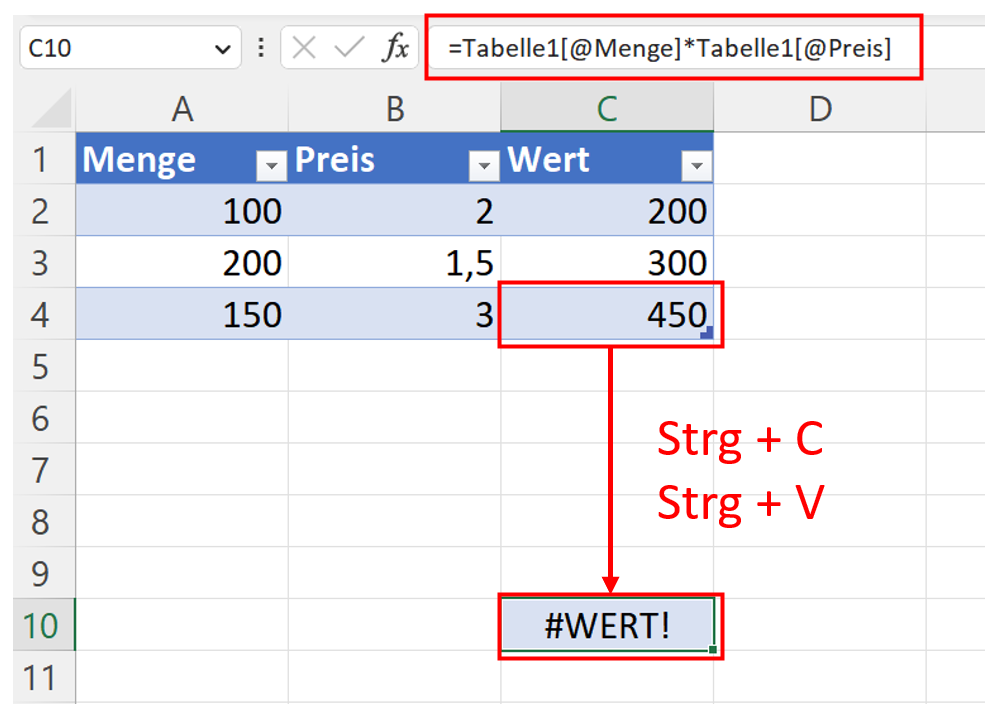Expand the Name Box dropdown arrow
This screenshot has width=1001, height=719.
(x=221, y=48)
